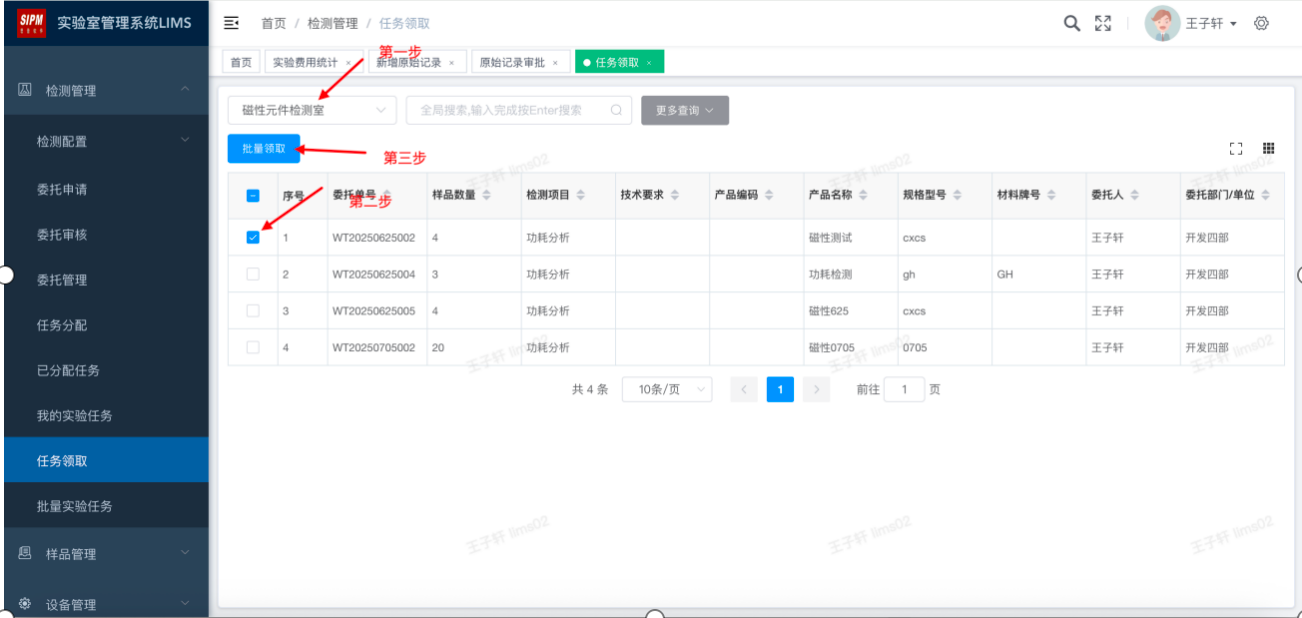This screenshot has width=1302, height=618.
Task: Open the 磁性元件检测室 lab dropdown
Action: pyautogui.click(x=312, y=110)
